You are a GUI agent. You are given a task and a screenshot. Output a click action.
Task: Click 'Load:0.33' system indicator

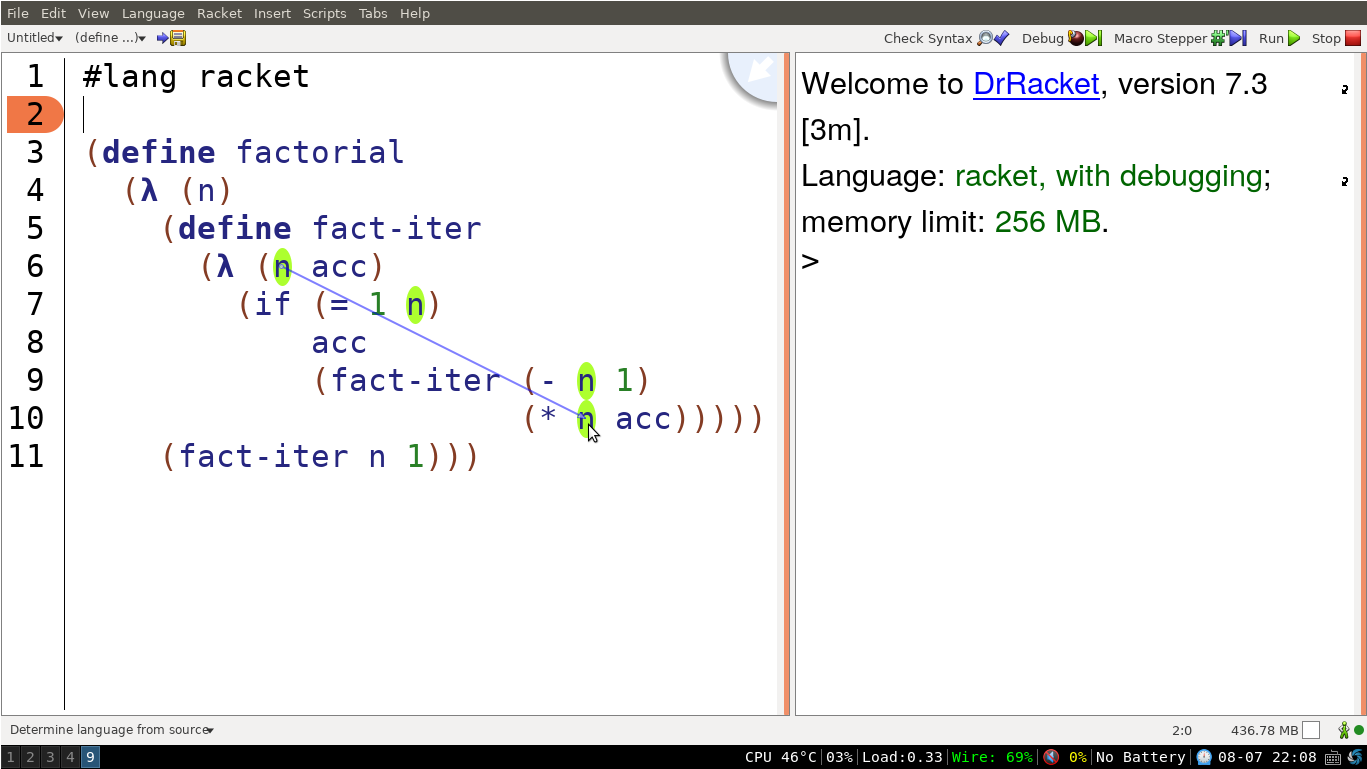(902, 757)
